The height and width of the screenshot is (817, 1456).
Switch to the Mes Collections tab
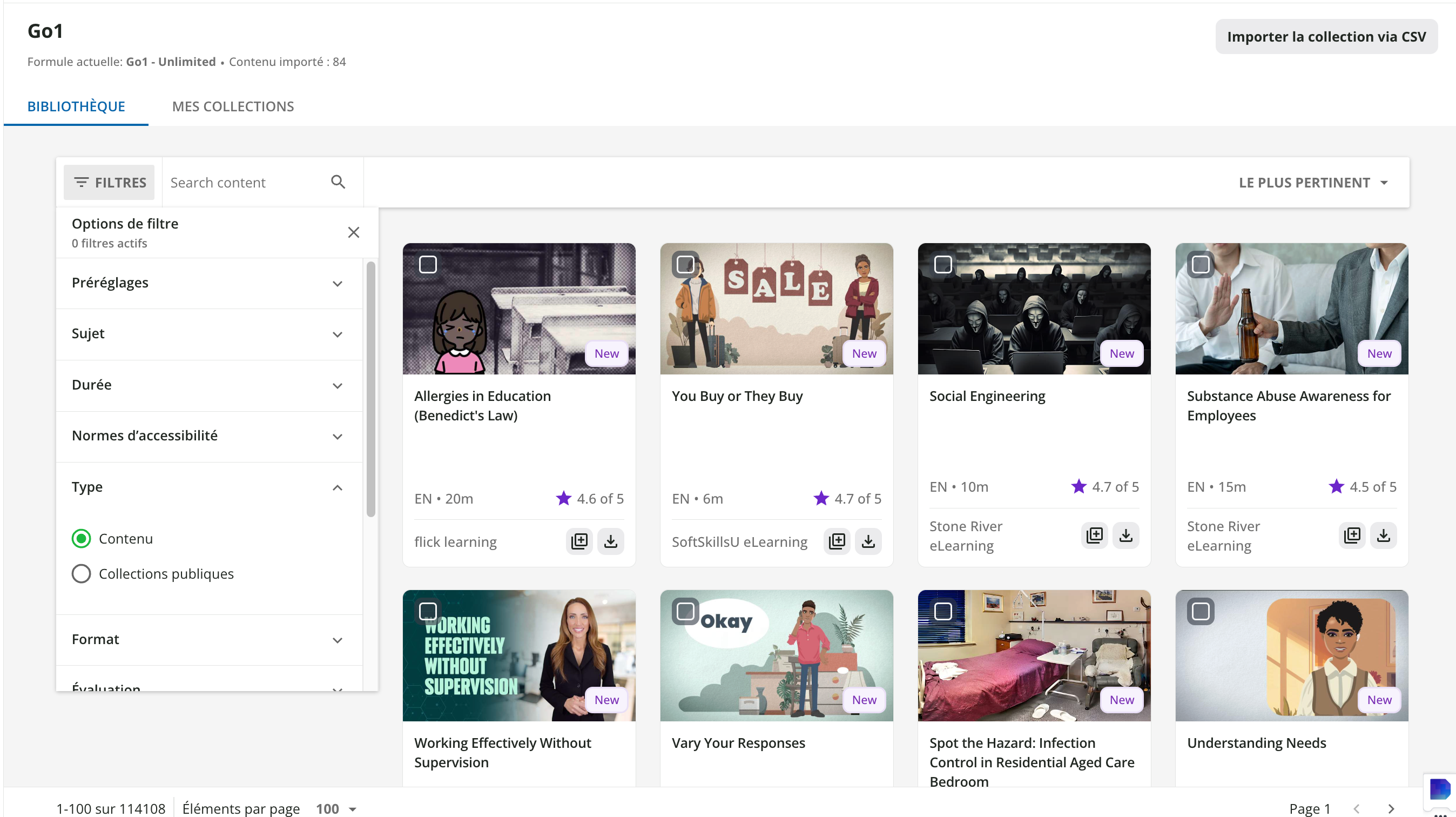(233, 106)
